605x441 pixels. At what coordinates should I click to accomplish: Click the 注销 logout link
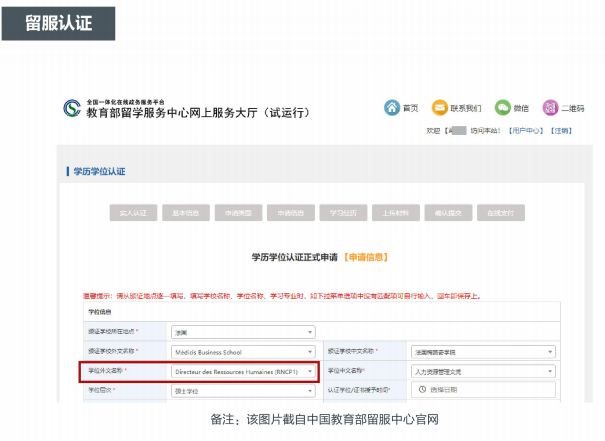point(561,131)
